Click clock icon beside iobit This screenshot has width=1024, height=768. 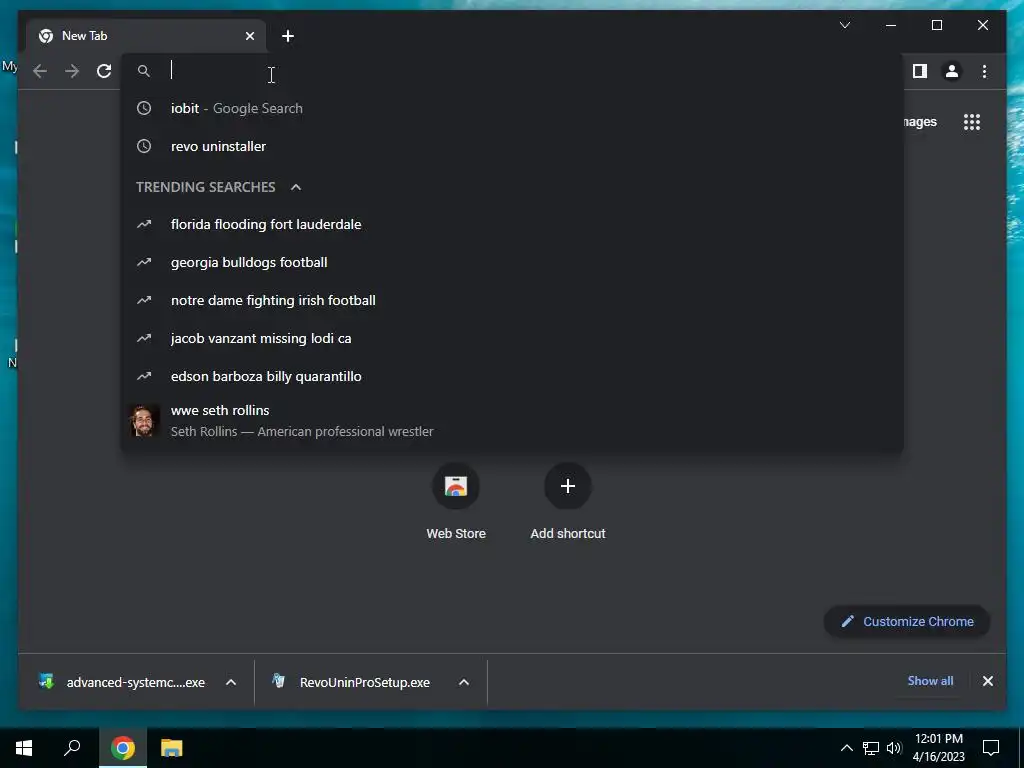click(144, 108)
